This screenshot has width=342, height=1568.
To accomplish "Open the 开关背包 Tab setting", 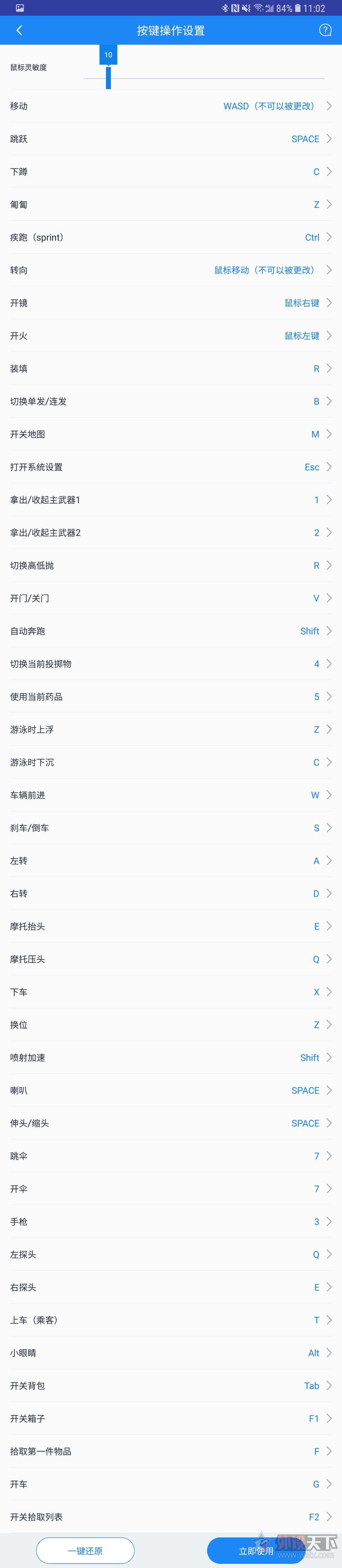I will coord(170,1386).
